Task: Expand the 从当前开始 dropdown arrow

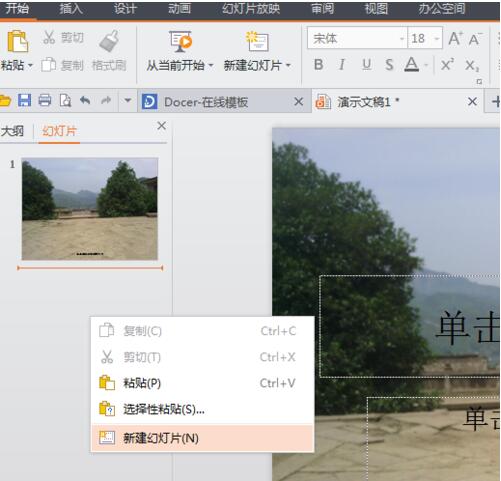Action: 211,65
